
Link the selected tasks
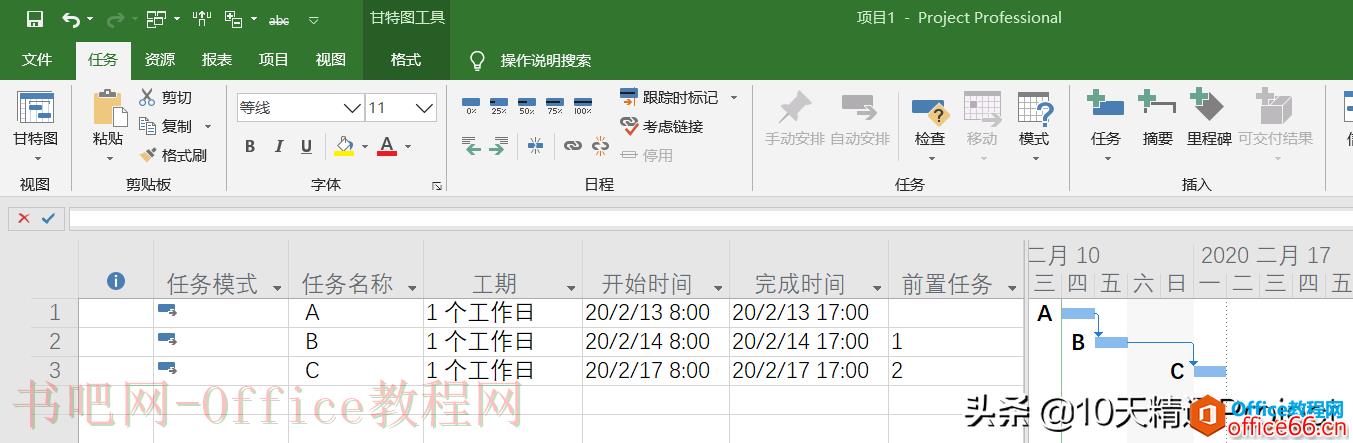pos(572,146)
